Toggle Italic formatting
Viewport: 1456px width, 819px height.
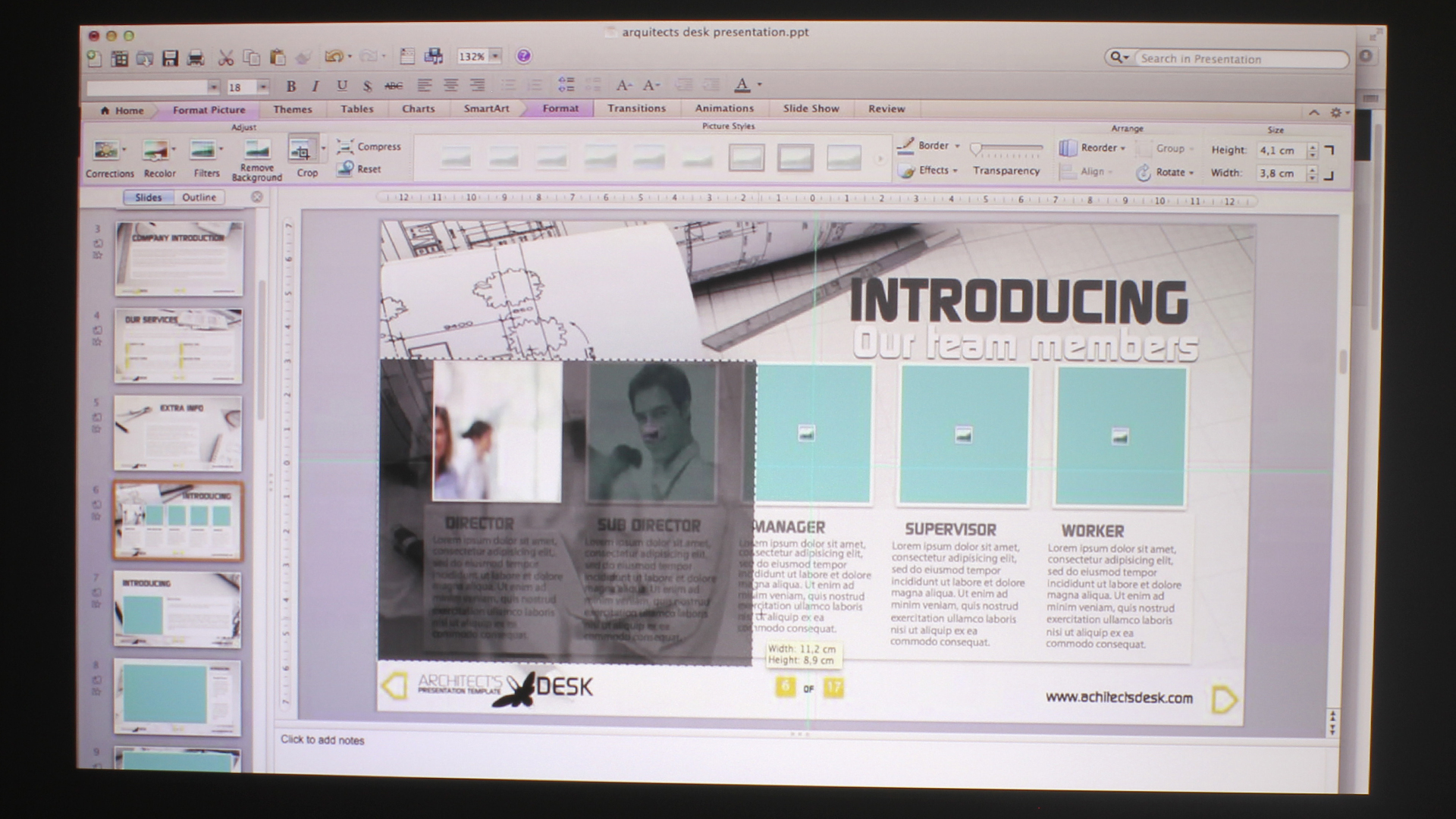point(315,86)
